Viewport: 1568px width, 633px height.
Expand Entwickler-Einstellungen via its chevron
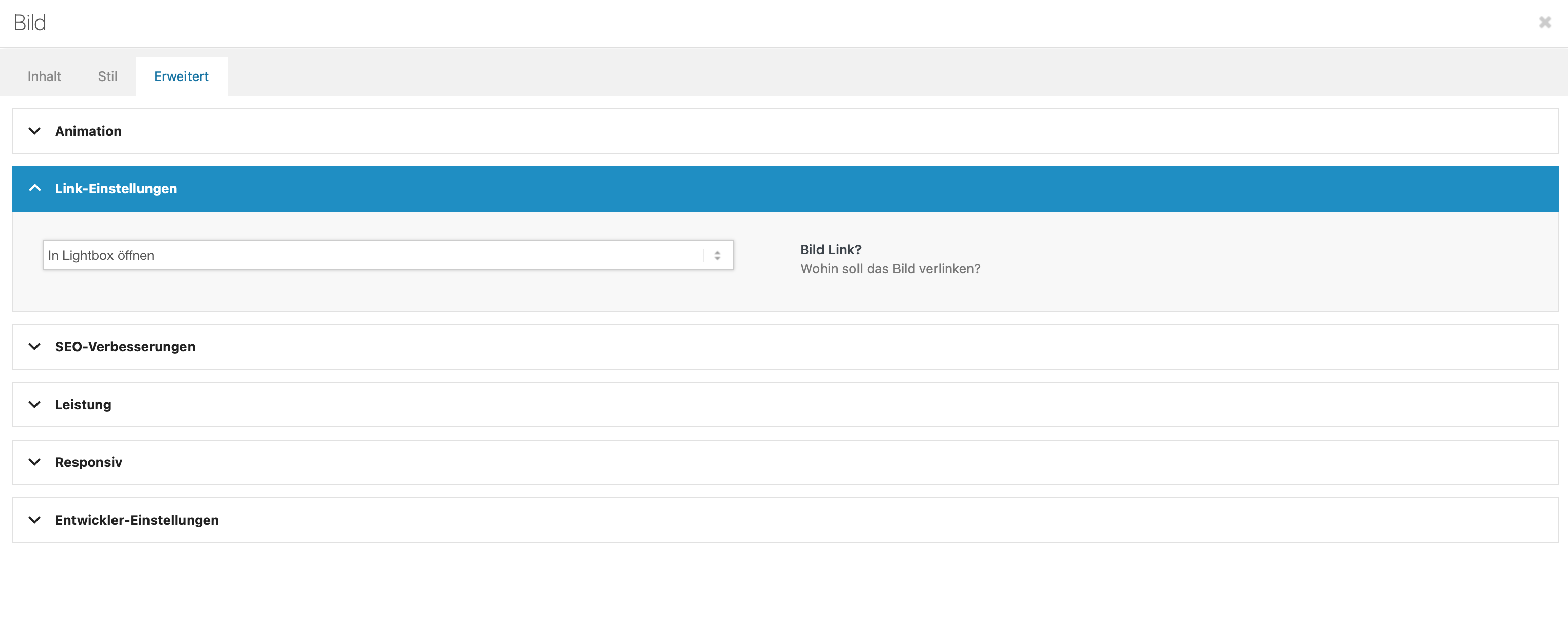34,520
